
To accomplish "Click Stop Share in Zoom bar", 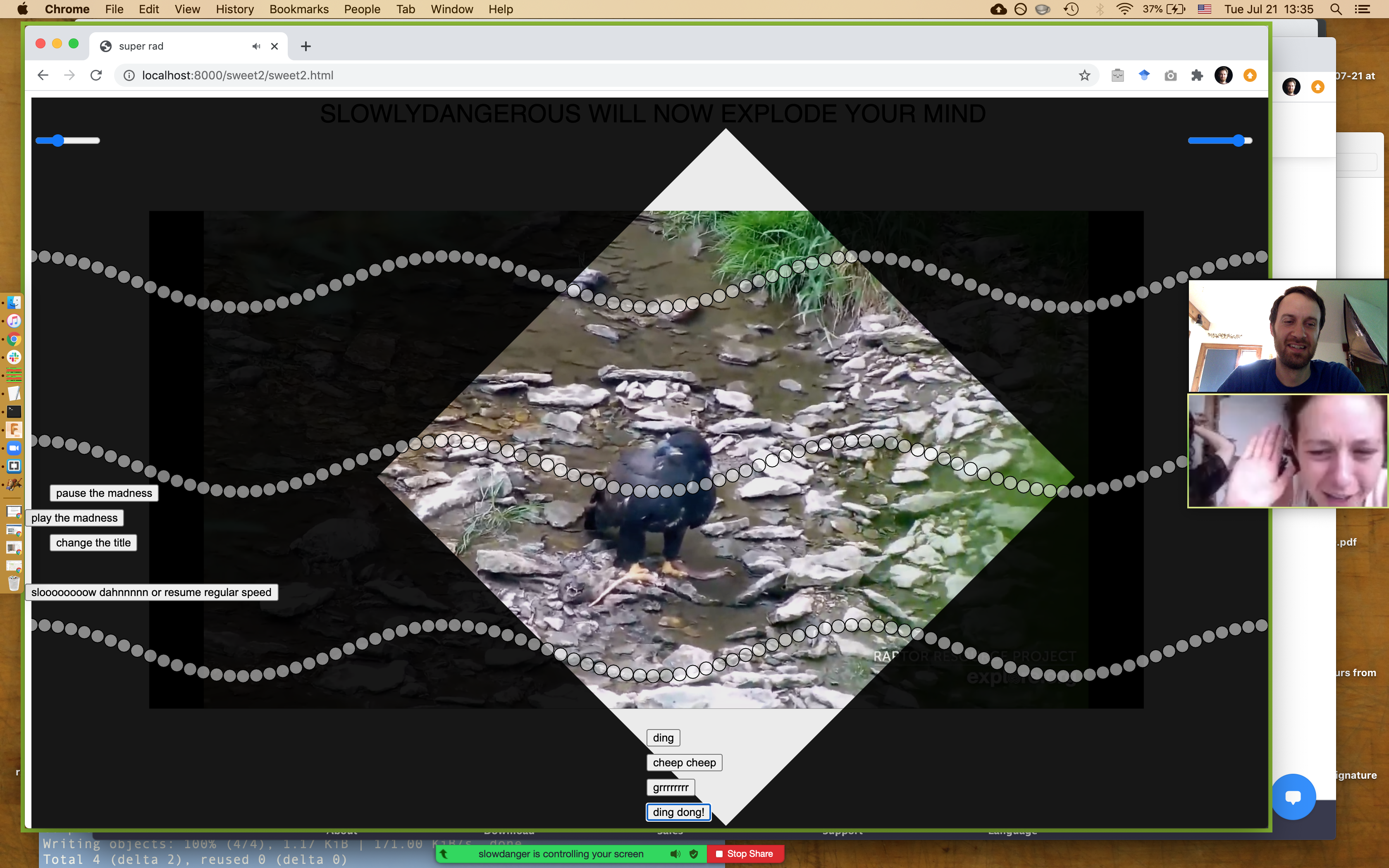I will pos(745,854).
